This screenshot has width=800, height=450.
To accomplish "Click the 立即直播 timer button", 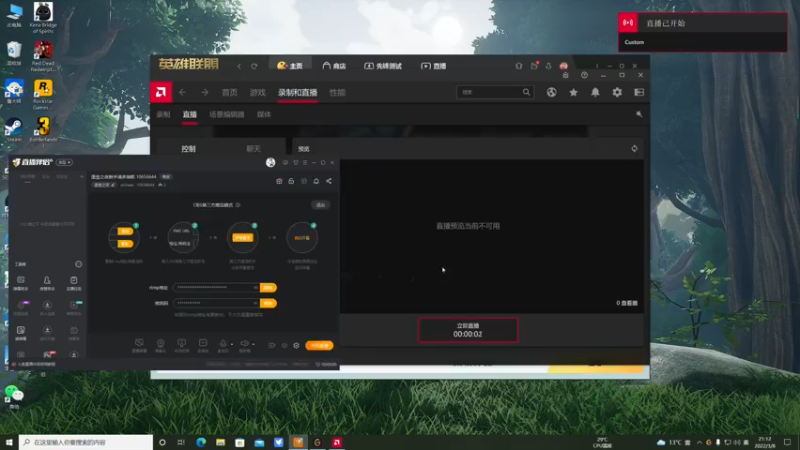I will coord(468,330).
